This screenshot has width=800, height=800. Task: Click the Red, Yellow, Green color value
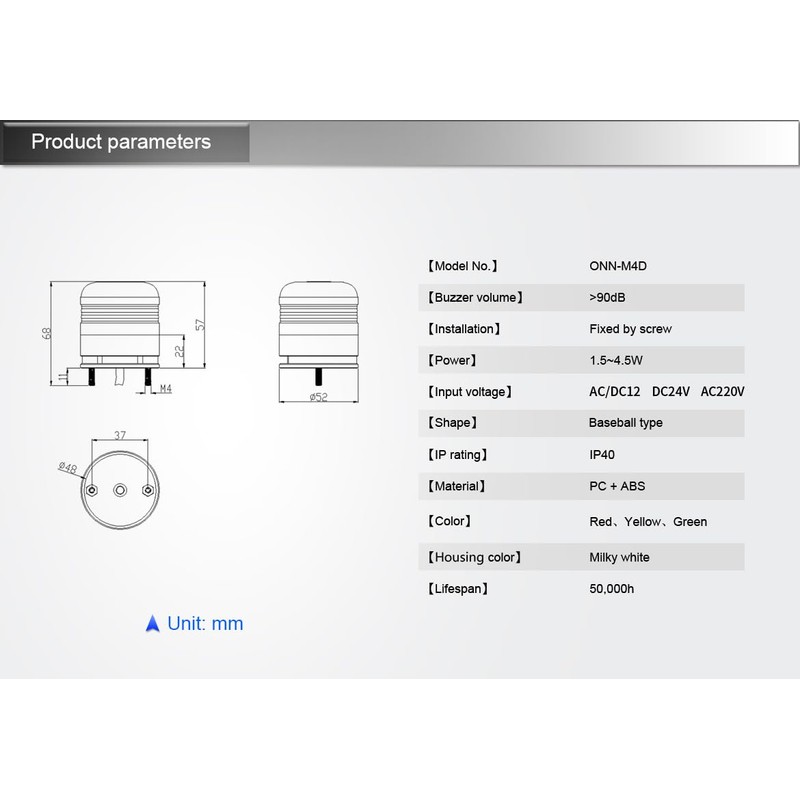648,521
